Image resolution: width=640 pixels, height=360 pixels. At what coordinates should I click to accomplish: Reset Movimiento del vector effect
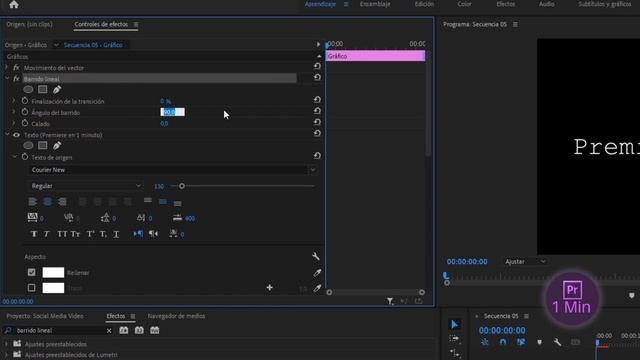coord(317,66)
